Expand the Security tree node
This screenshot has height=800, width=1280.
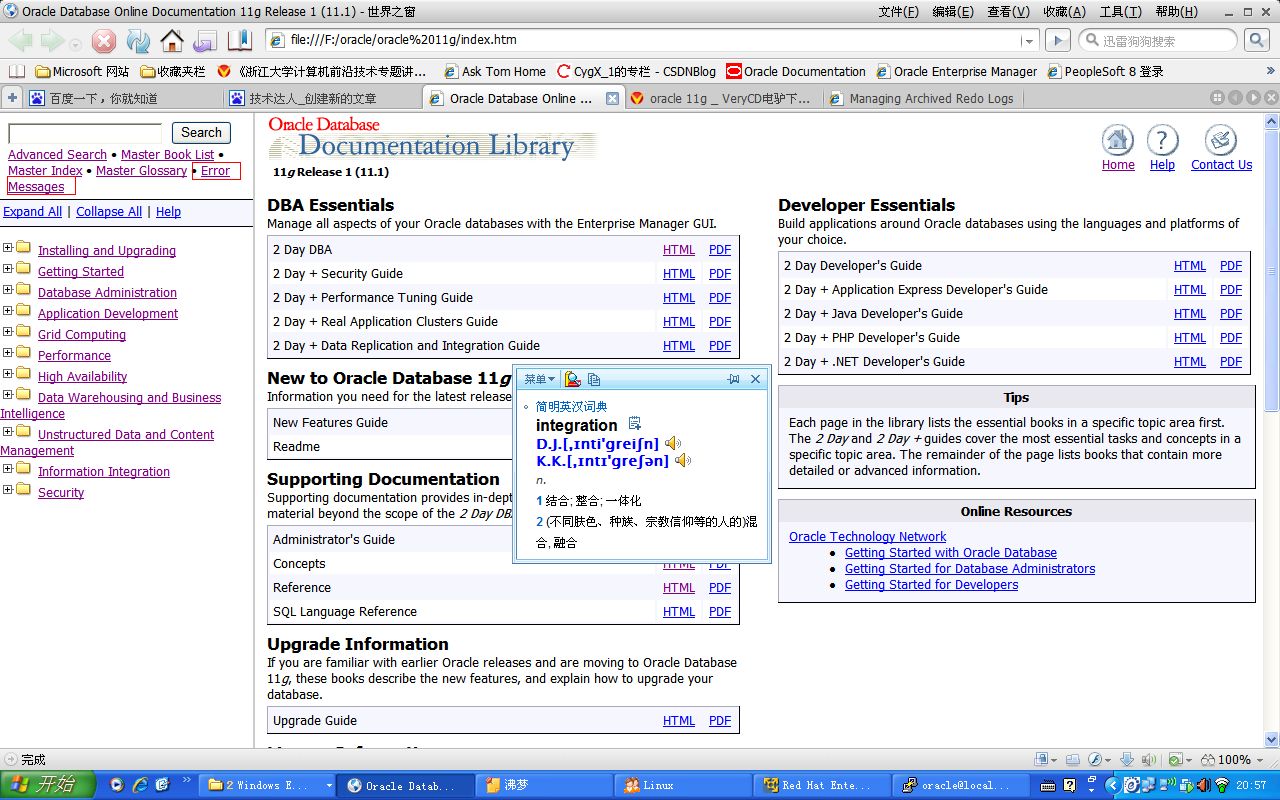(x=8, y=490)
